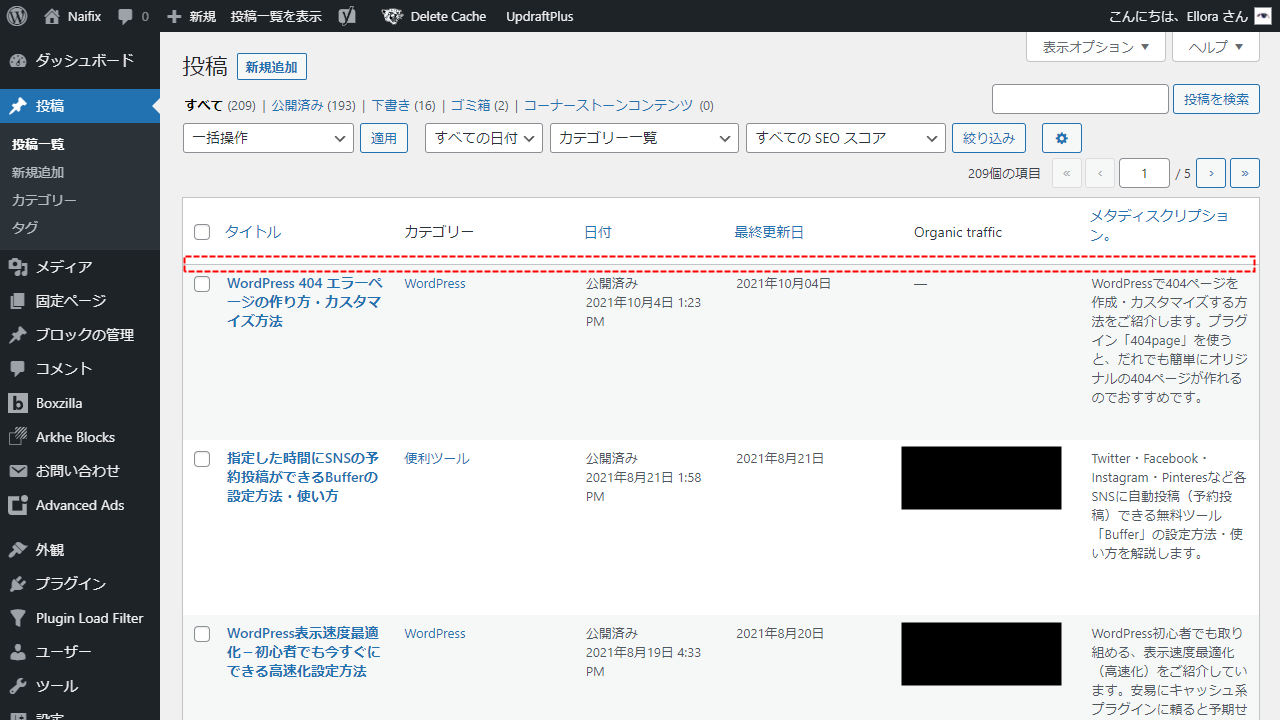Click the 適用 apply button
This screenshot has height=720, width=1280.
tap(384, 138)
